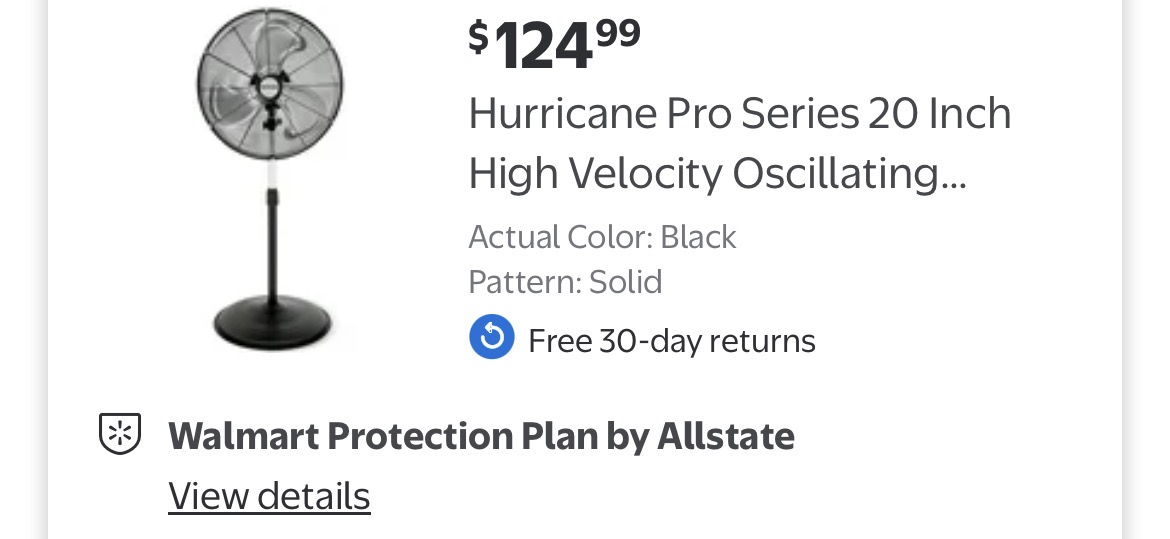
Task: Select the Walmart Protection Plan by Allstate heading
Action: pyautogui.click(x=481, y=436)
